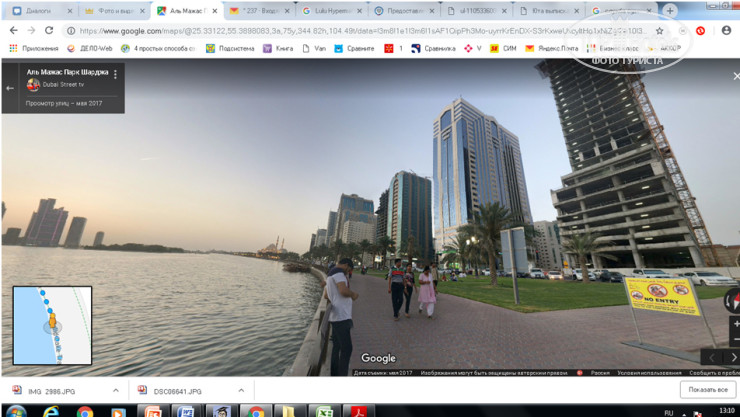Click the Показать все downloads button

[706, 390]
